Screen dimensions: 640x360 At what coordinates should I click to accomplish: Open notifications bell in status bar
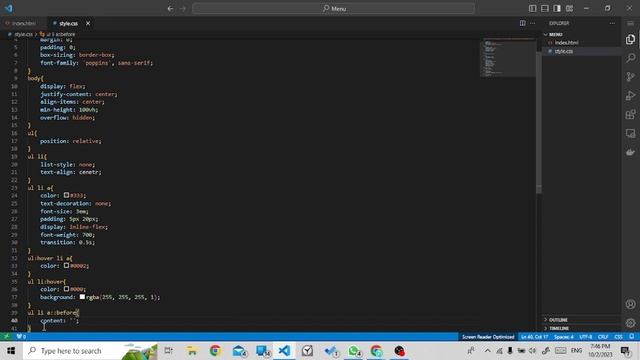(x=632, y=337)
